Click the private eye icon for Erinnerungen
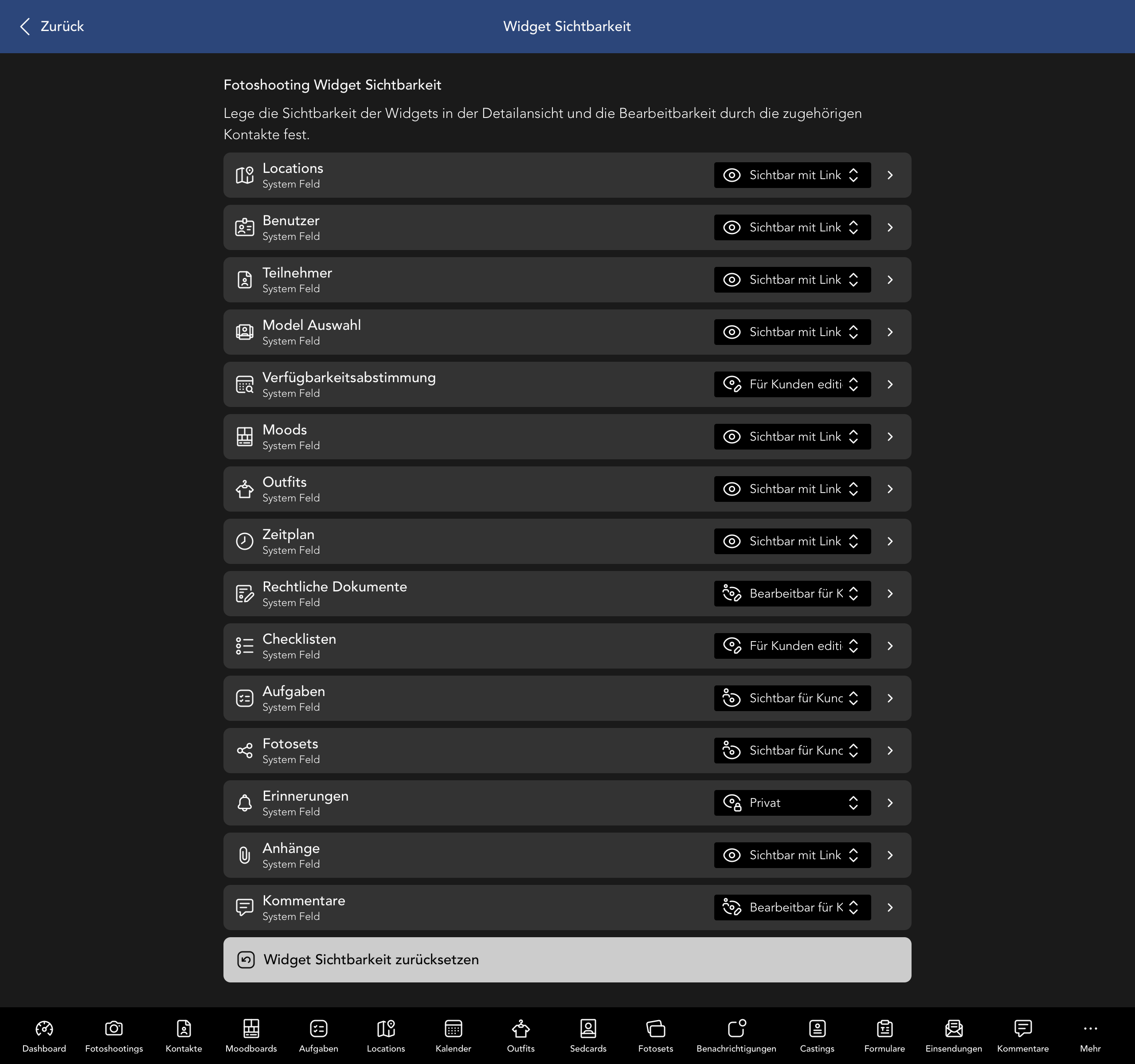 732,802
